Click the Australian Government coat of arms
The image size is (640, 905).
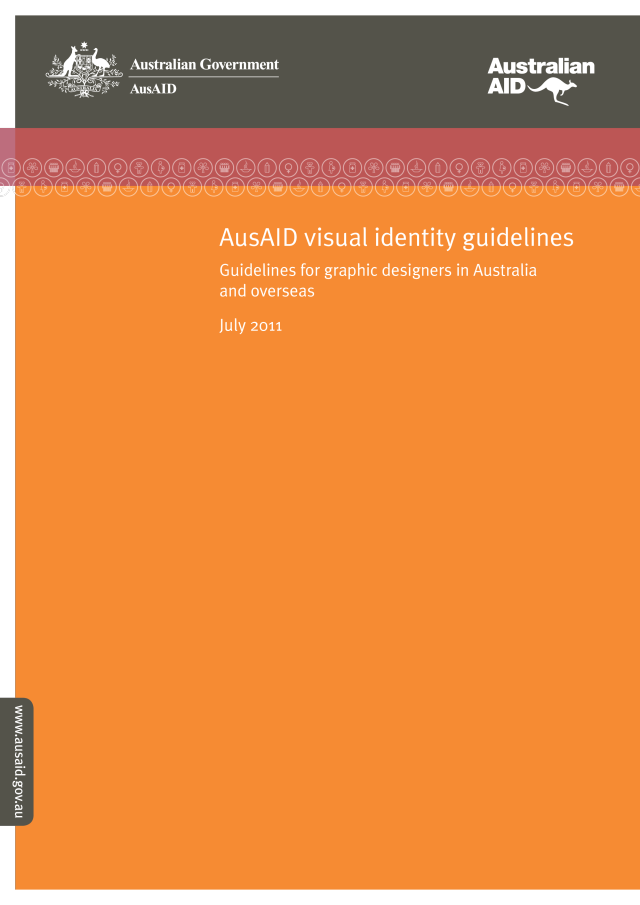[84, 70]
